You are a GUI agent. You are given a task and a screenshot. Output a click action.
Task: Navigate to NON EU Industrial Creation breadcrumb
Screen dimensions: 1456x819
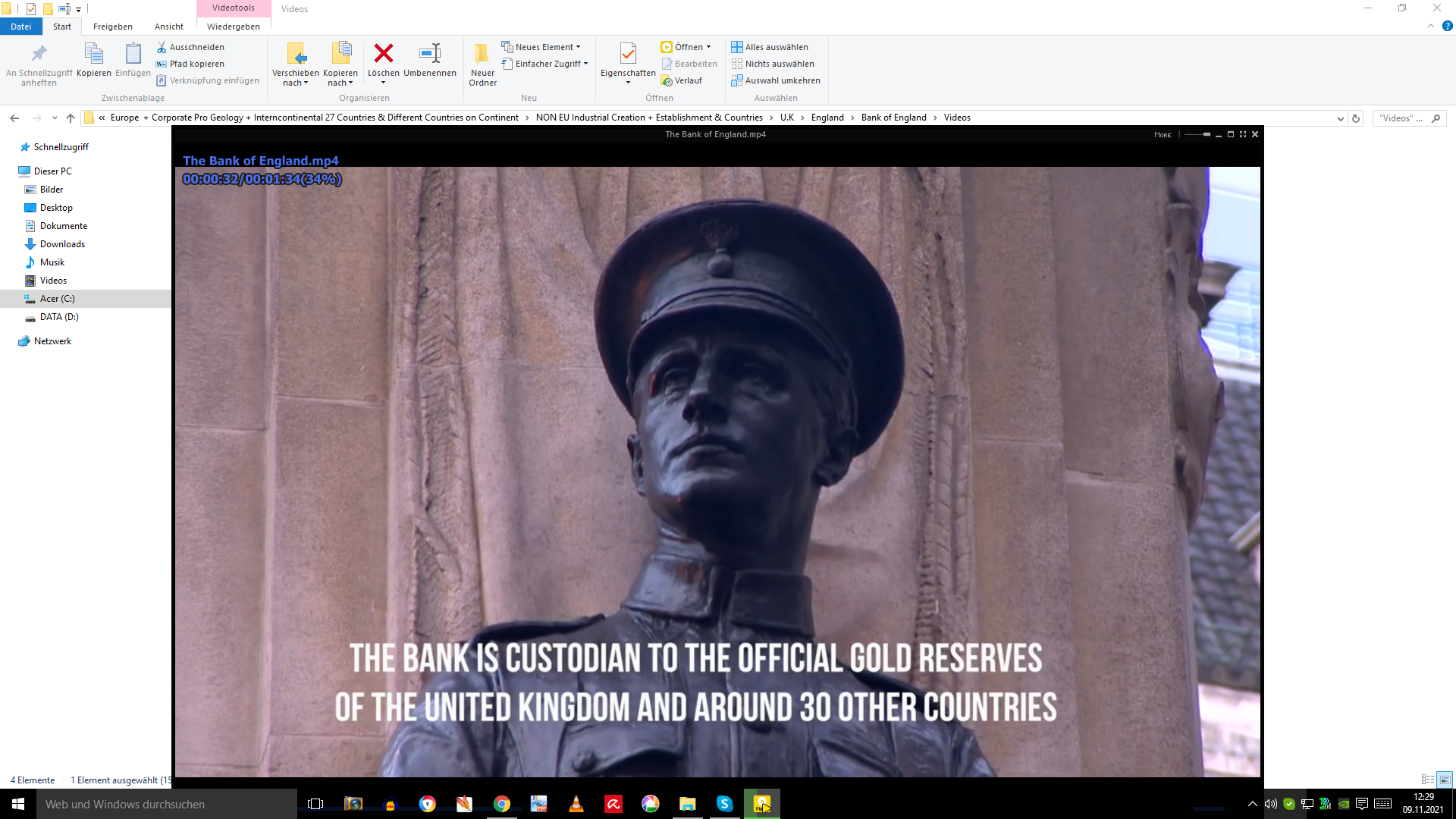click(x=649, y=118)
